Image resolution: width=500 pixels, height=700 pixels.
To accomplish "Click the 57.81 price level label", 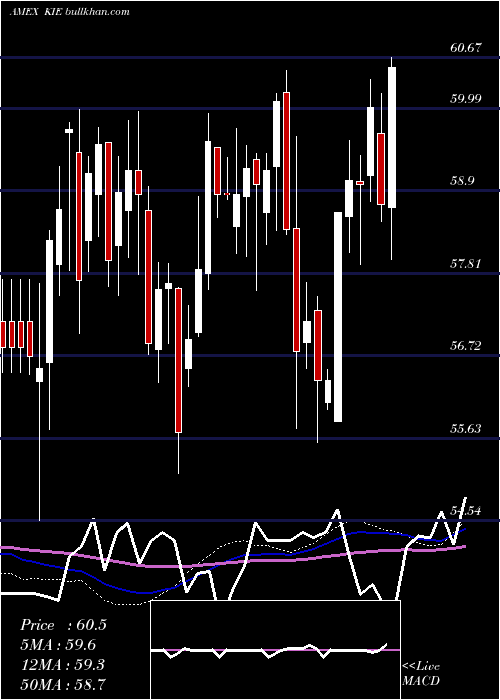I will pyautogui.click(x=466, y=263).
